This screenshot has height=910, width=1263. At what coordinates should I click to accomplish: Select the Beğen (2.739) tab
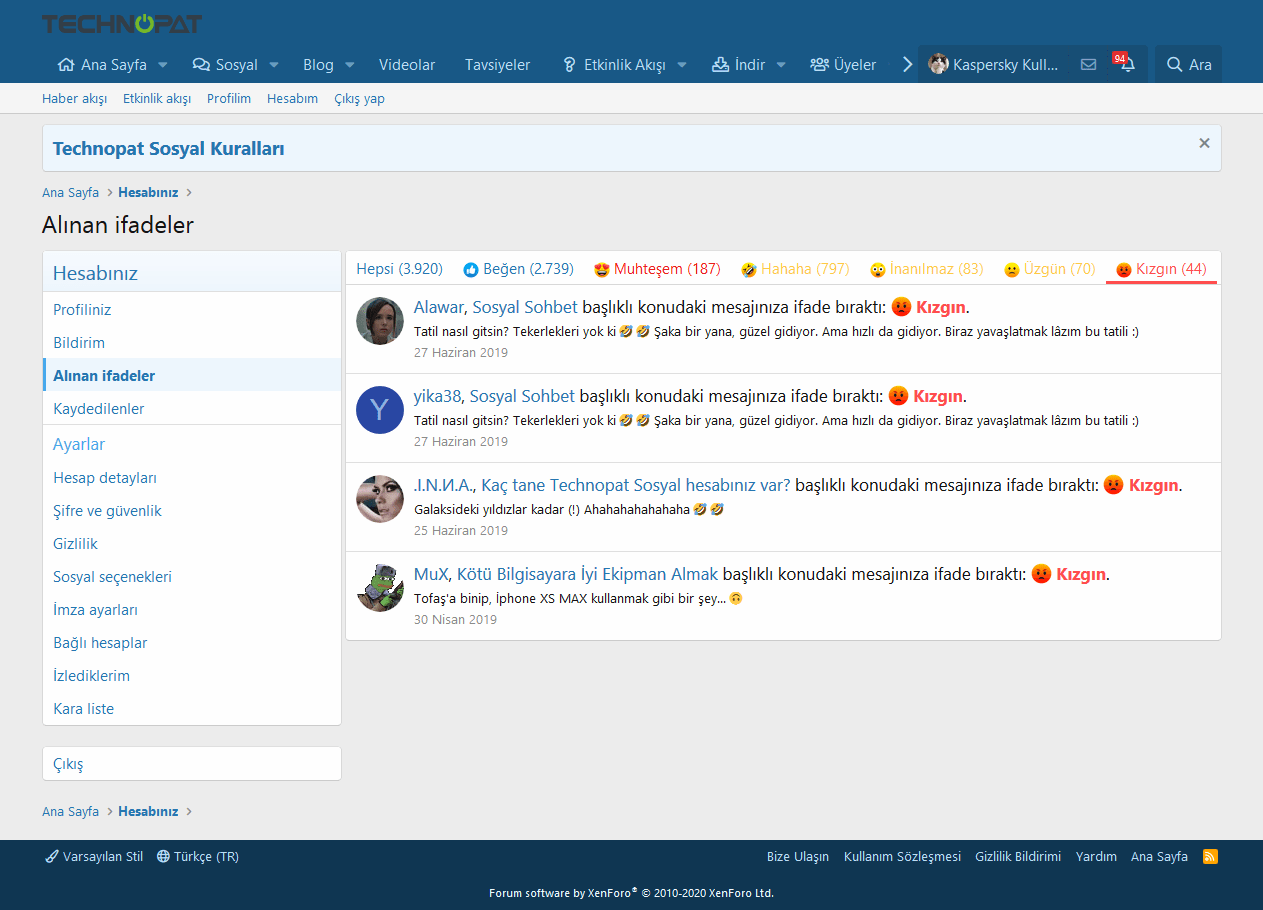[518, 269]
